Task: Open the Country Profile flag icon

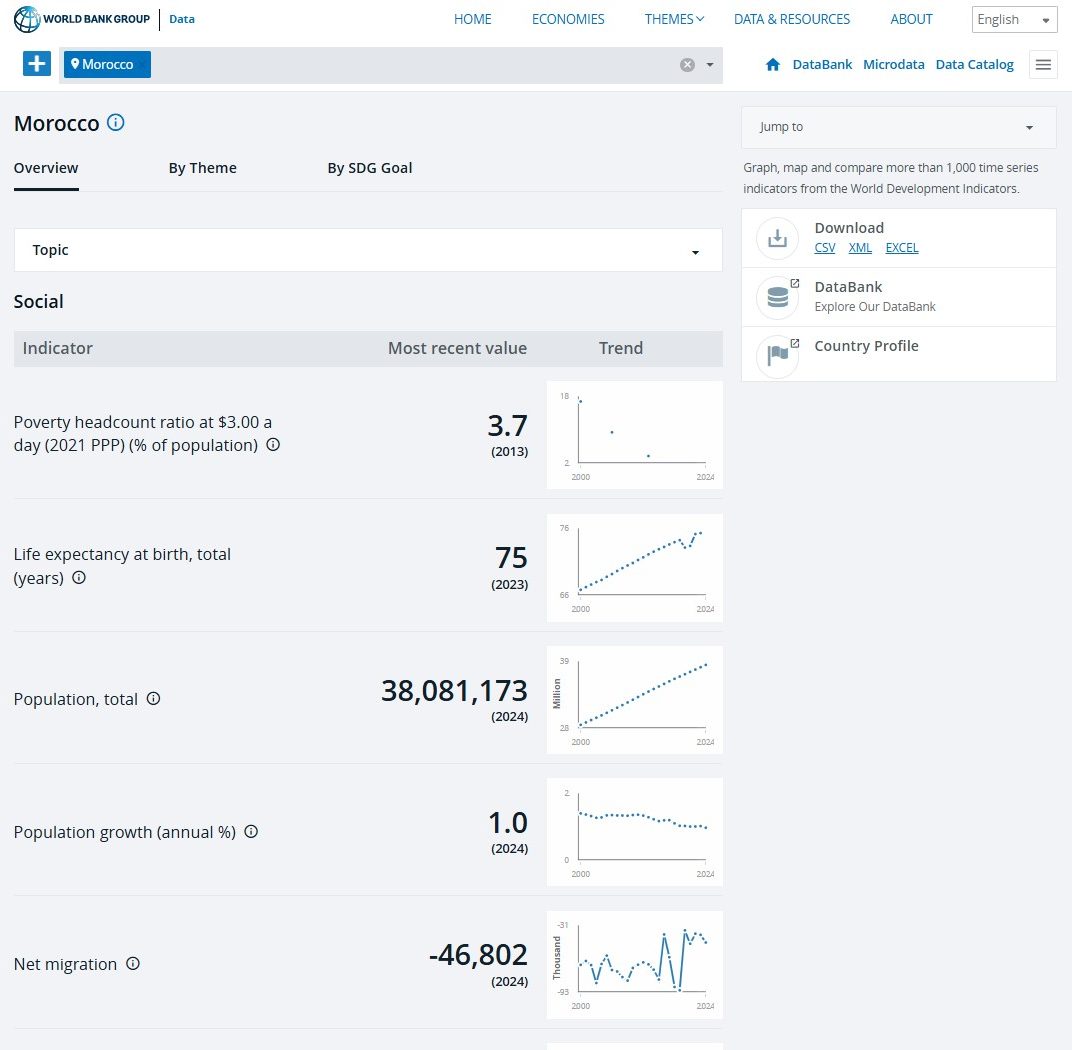Action: click(x=777, y=355)
